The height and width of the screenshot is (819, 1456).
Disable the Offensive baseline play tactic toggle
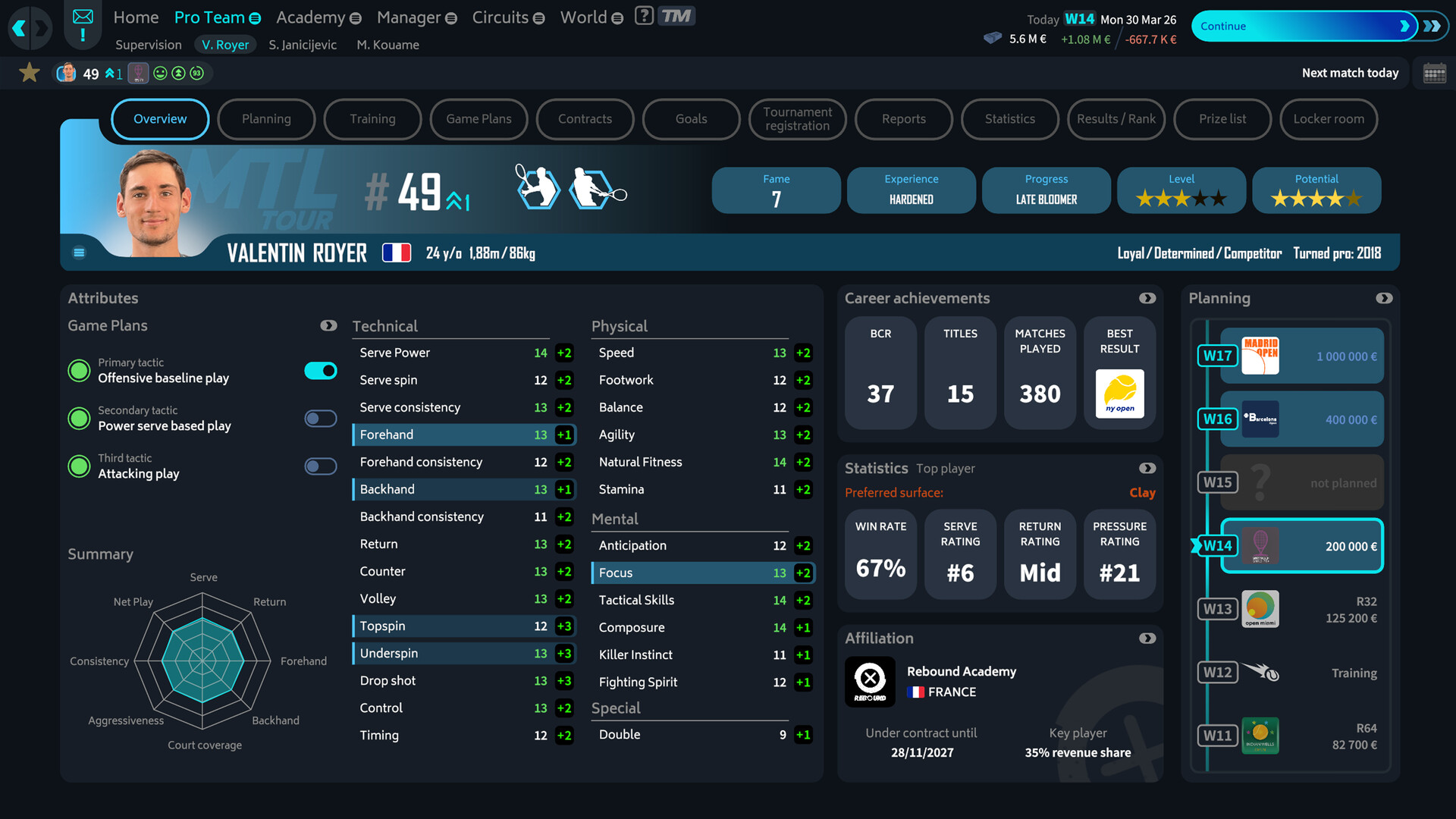click(x=321, y=371)
